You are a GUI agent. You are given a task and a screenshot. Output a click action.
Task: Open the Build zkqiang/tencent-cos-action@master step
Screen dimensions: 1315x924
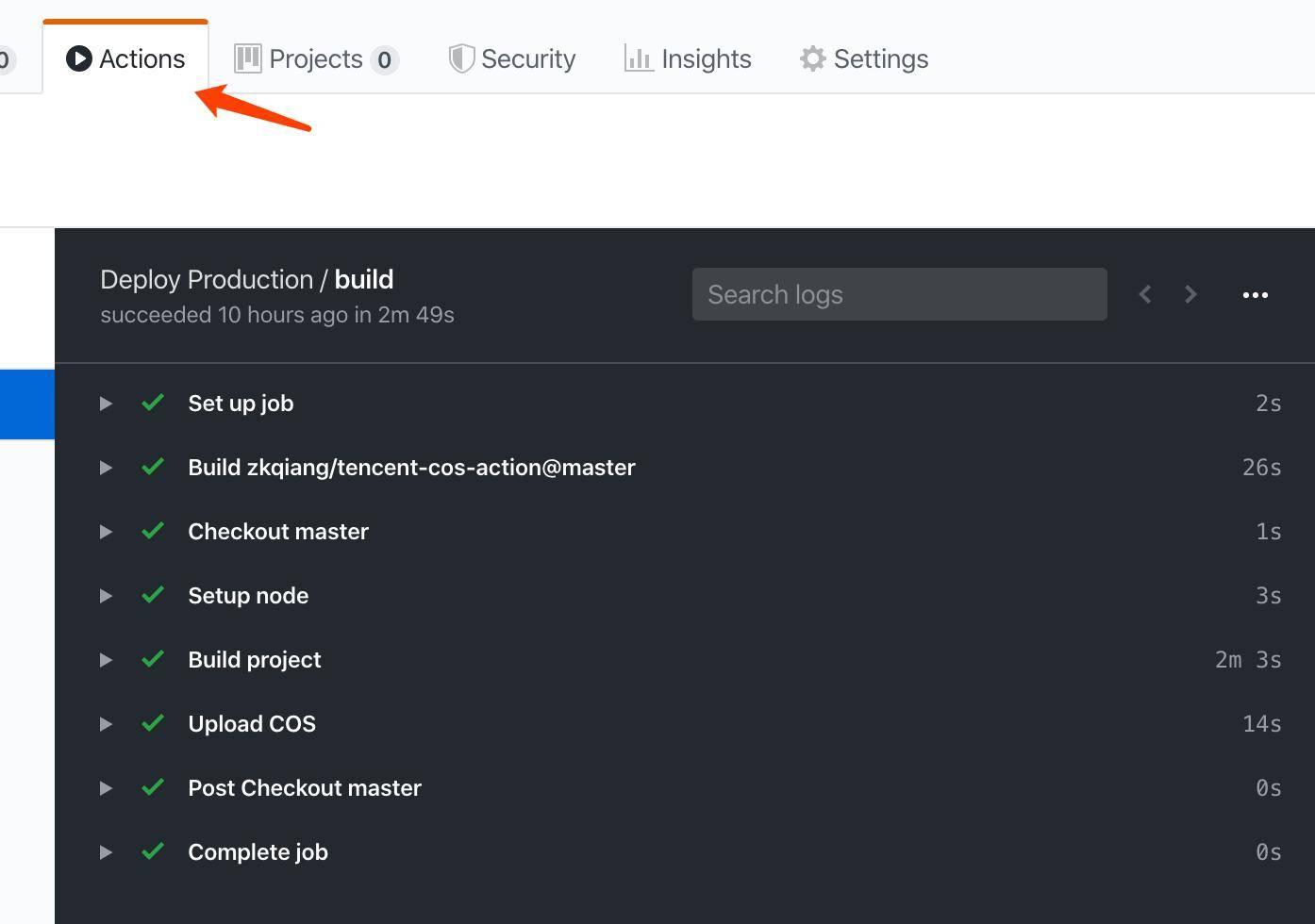point(411,467)
